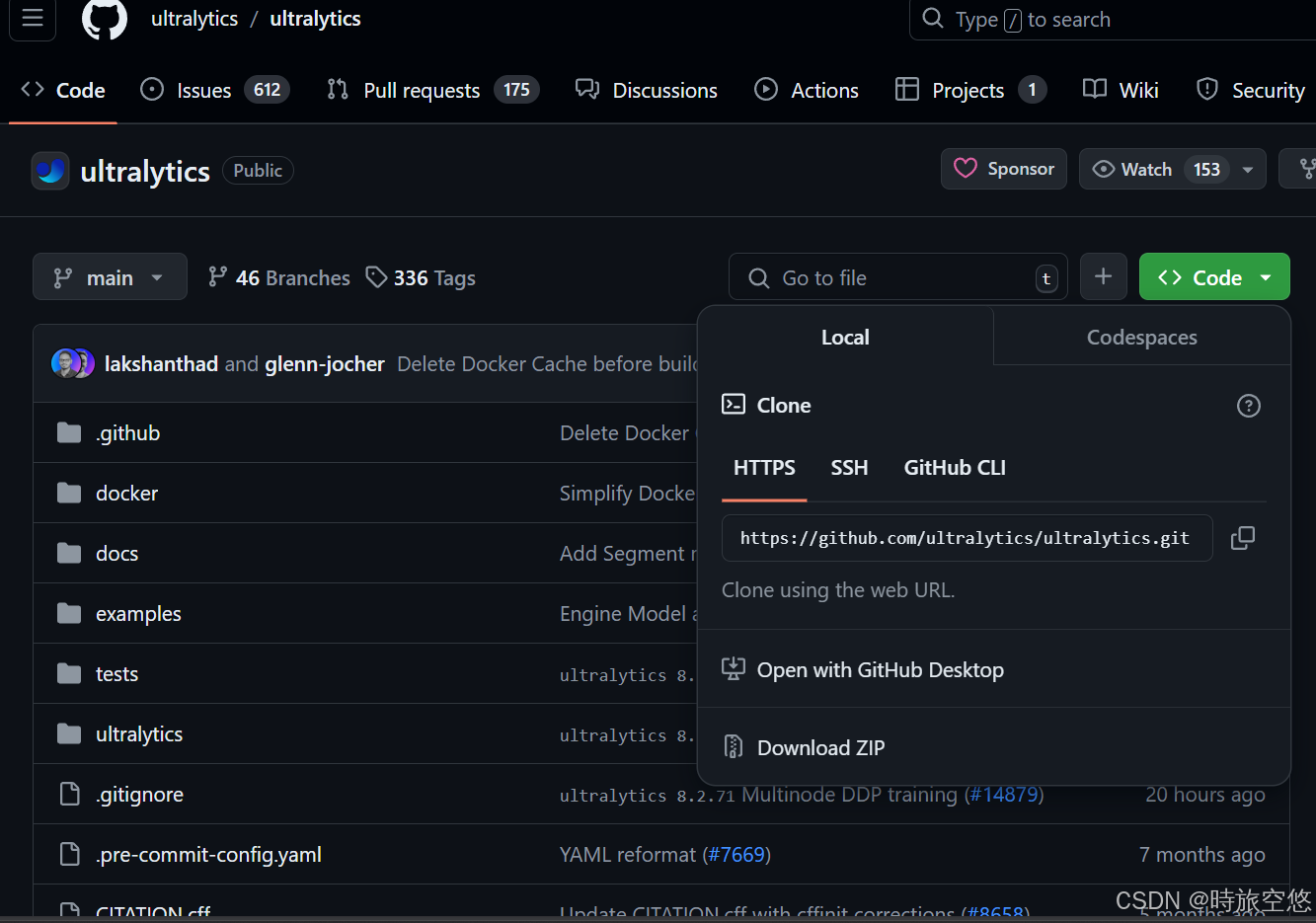This screenshot has height=923, width=1316.
Task: Open the tests folder name
Action: point(116,673)
